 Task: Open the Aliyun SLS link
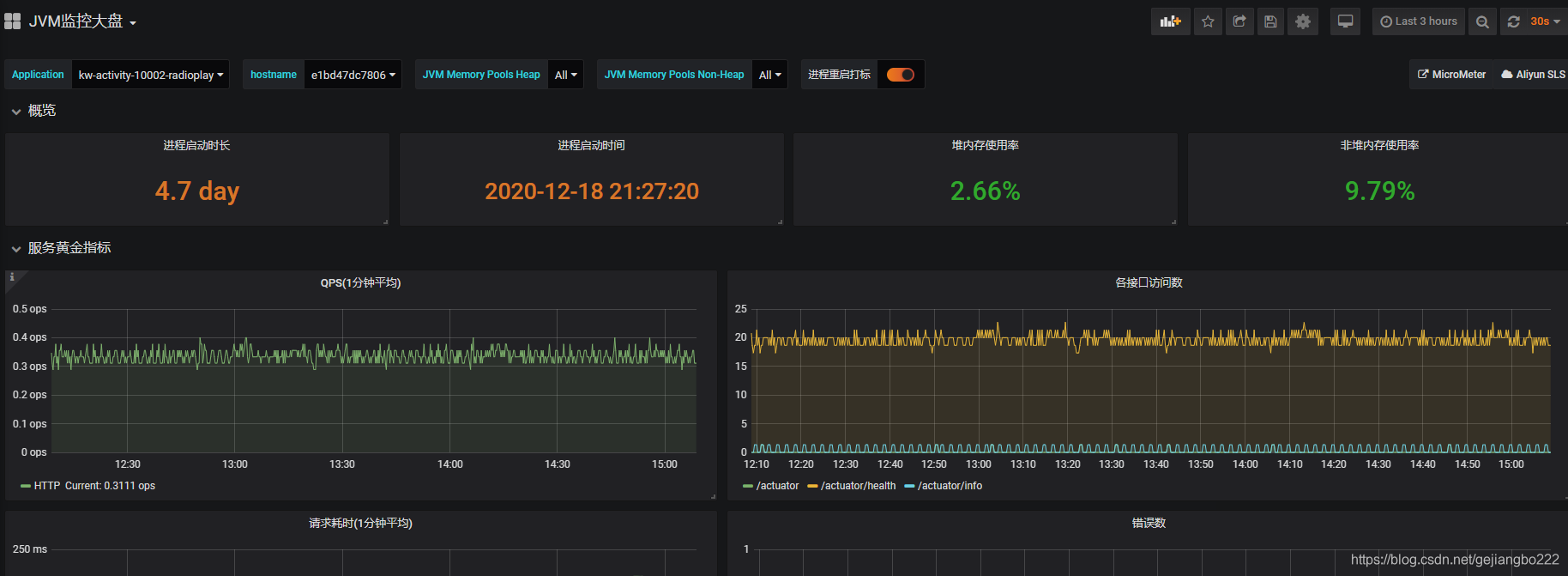(1533, 75)
